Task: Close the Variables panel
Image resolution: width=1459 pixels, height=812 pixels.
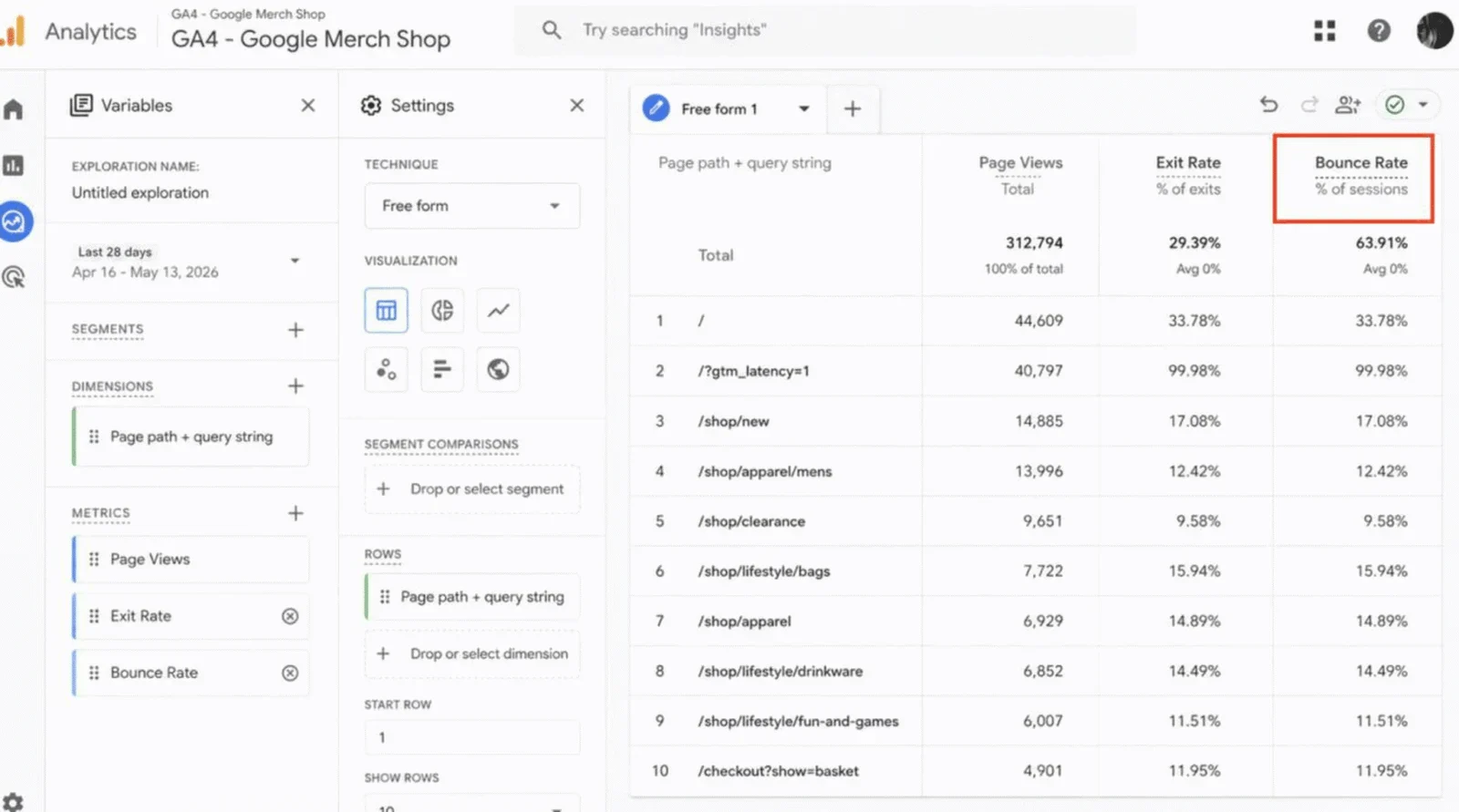Action: [308, 106]
